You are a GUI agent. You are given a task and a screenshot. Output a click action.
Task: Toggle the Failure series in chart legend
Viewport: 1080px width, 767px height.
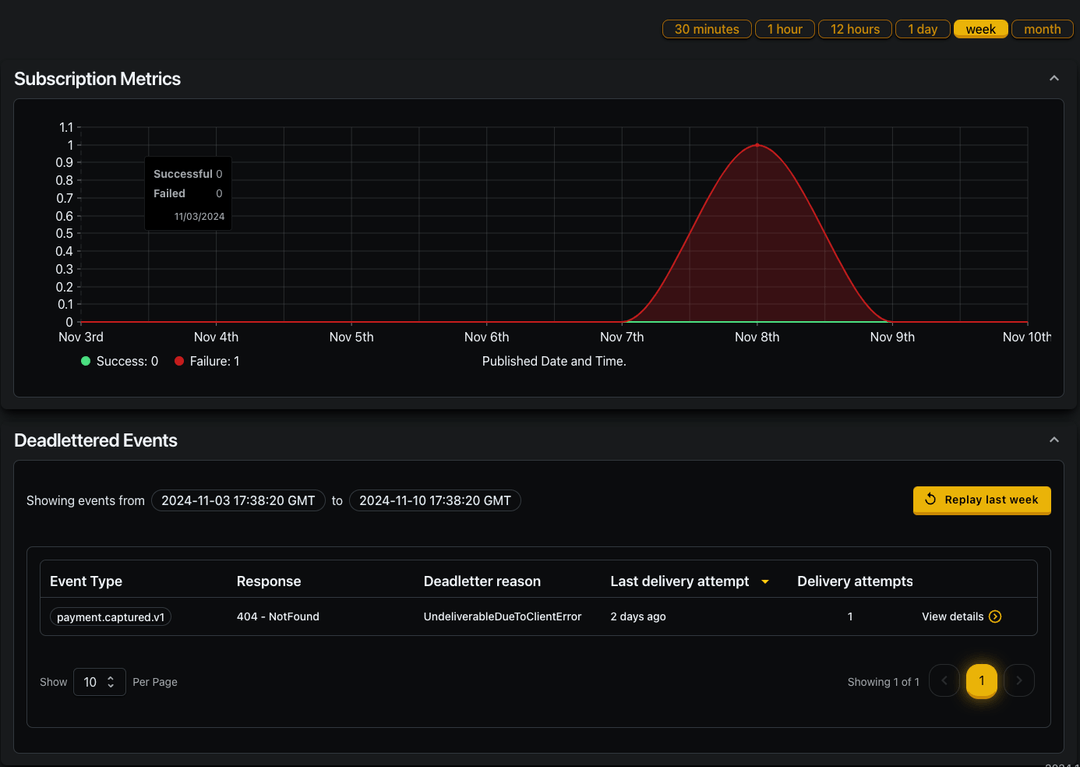coord(206,361)
